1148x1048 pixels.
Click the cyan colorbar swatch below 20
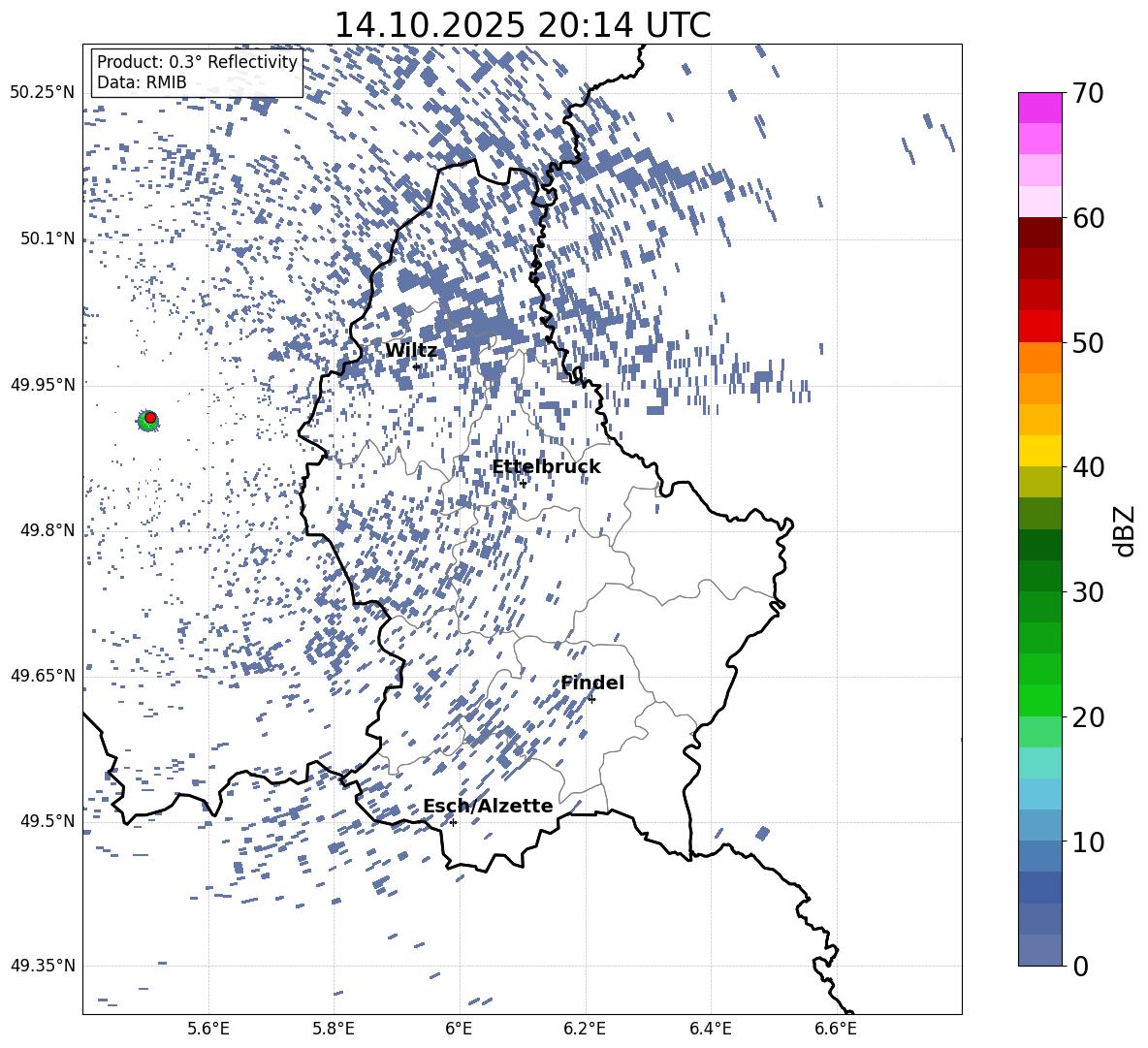(1039, 763)
